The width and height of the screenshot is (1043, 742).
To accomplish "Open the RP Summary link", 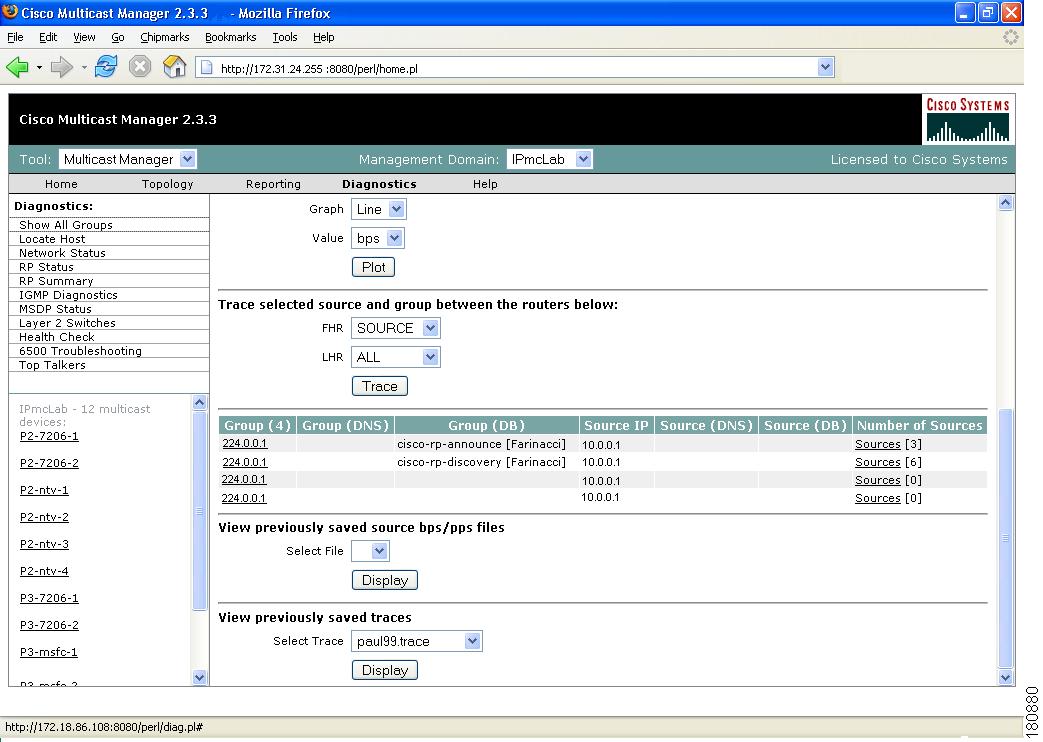I will 56,281.
